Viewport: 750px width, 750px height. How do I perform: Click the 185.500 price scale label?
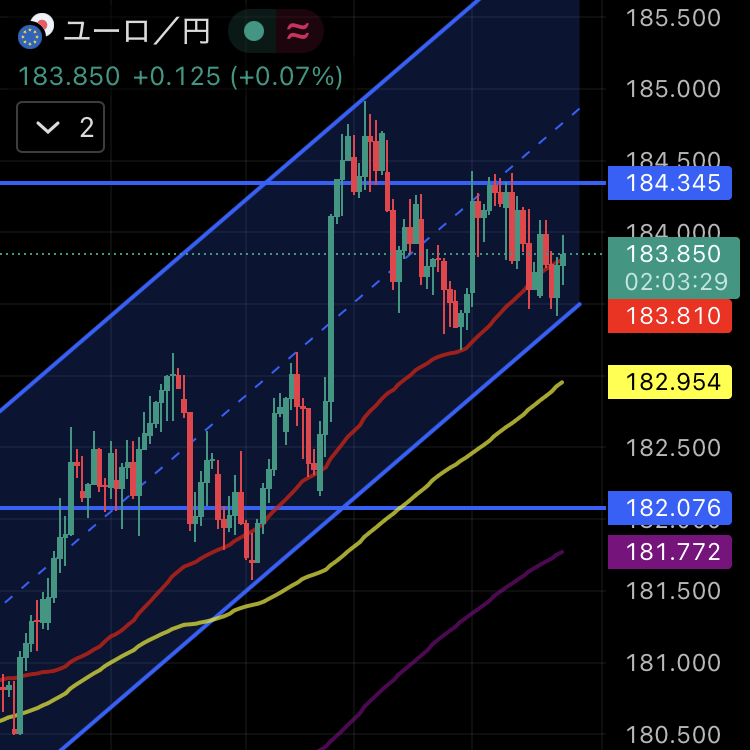(x=673, y=18)
